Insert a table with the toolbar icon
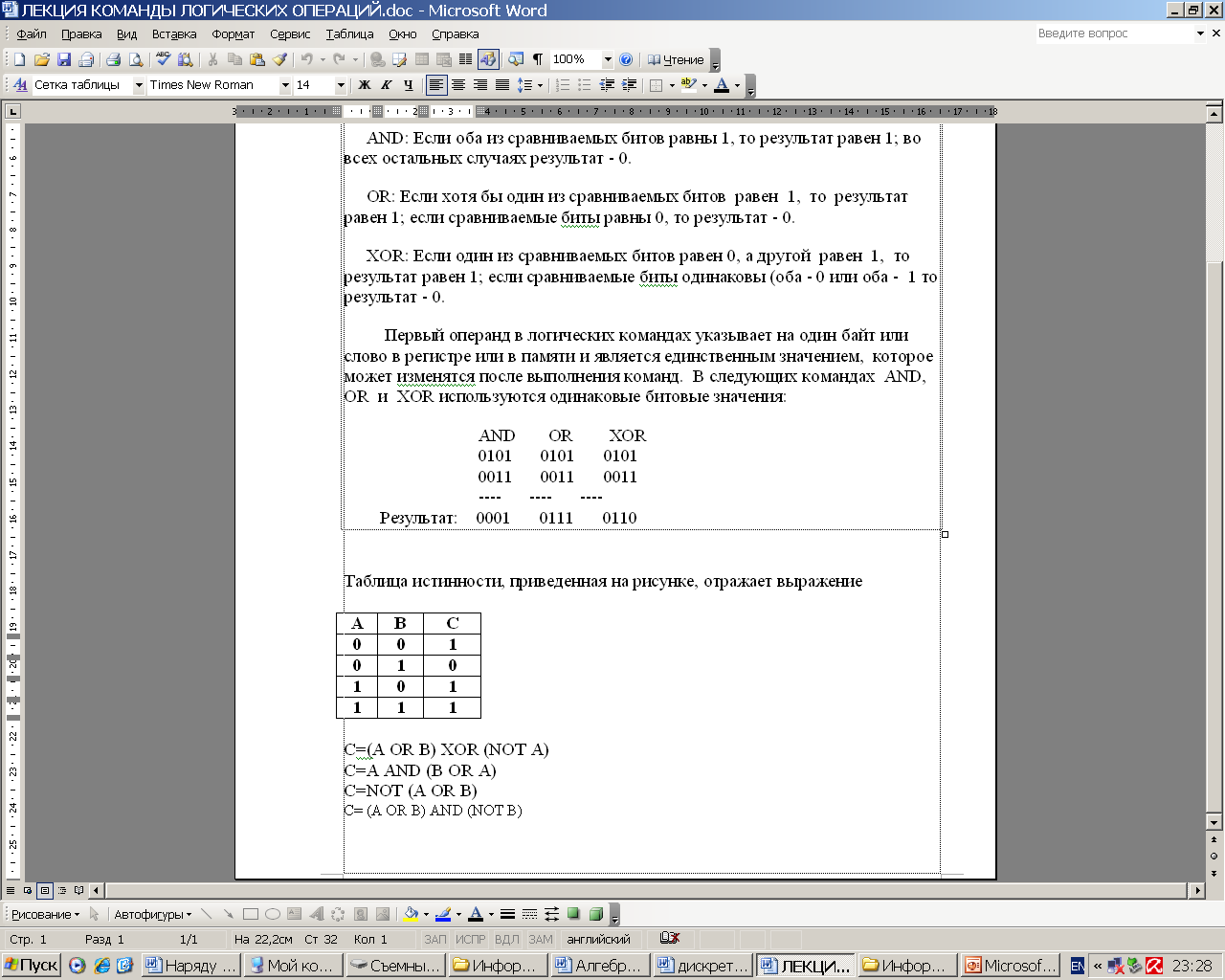 click(421, 59)
